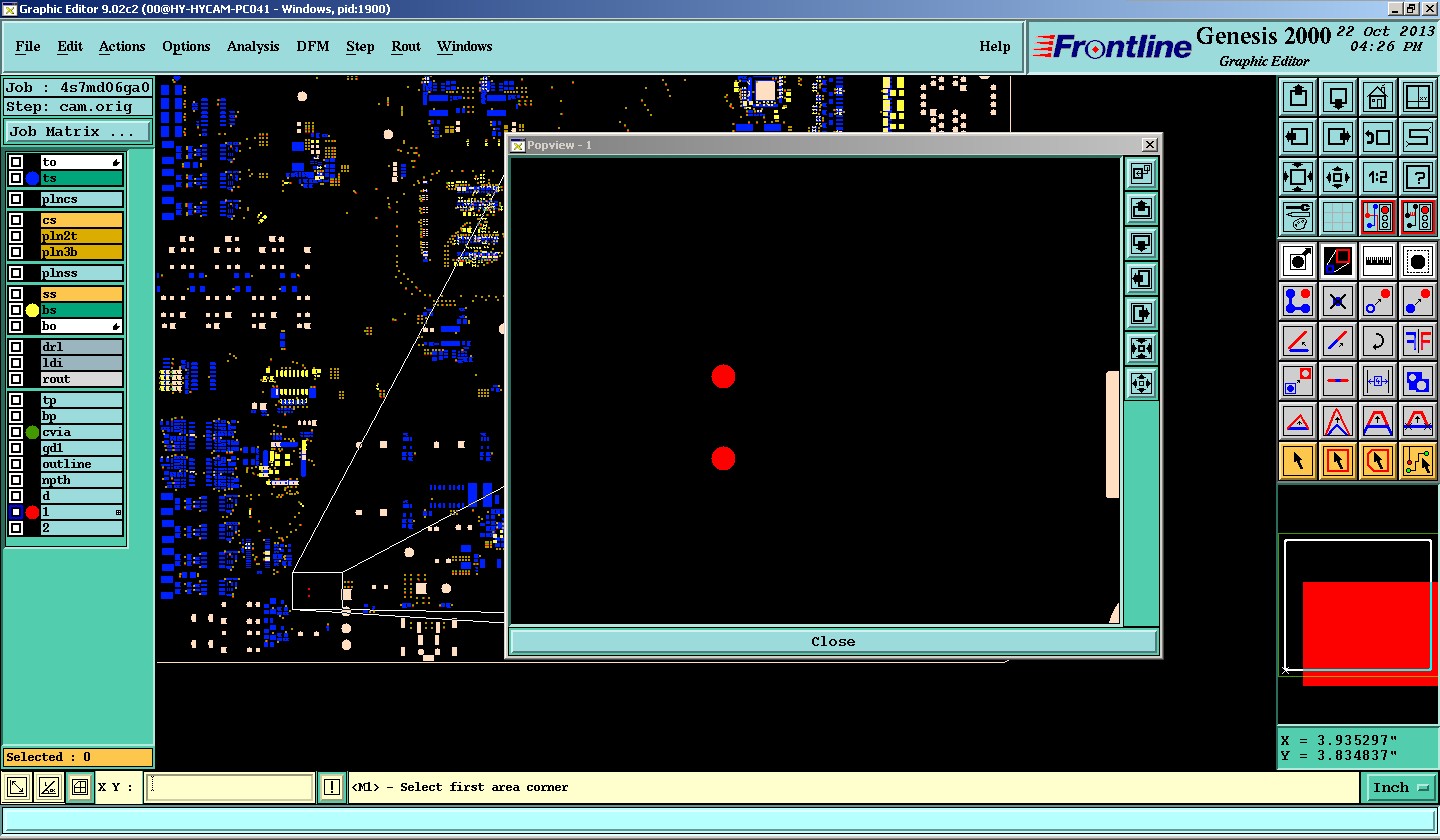This screenshot has width=1440, height=840.
Task: Toggle the checkbox for layer outline
Action: point(16,464)
